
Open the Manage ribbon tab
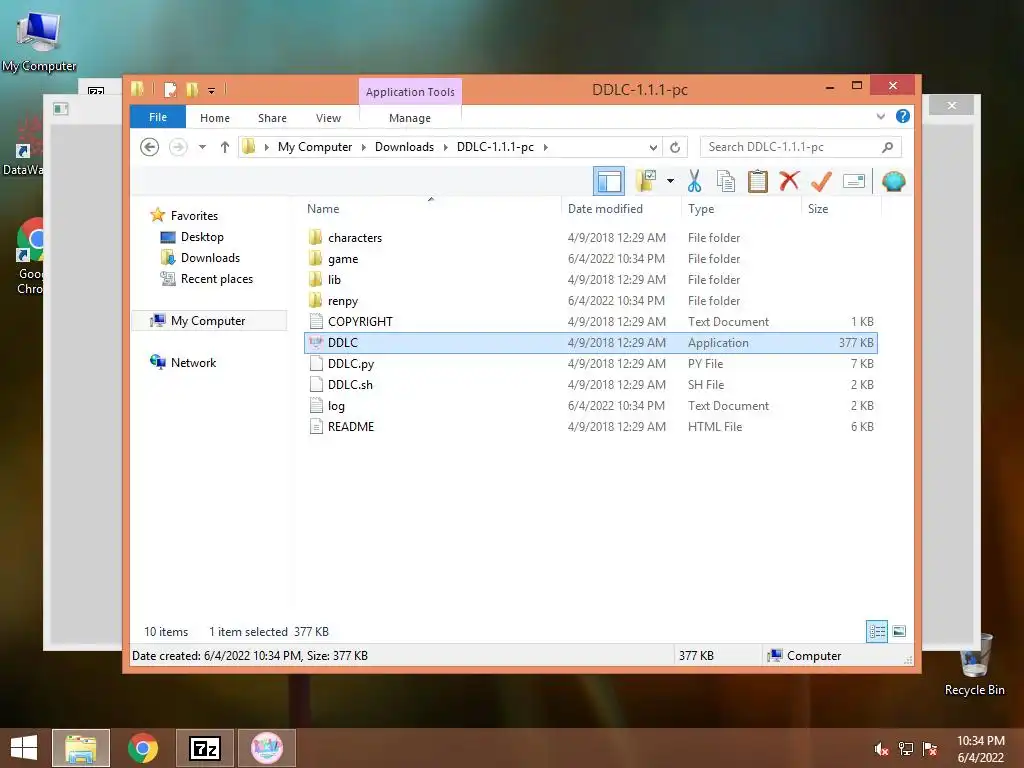[x=409, y=118]
